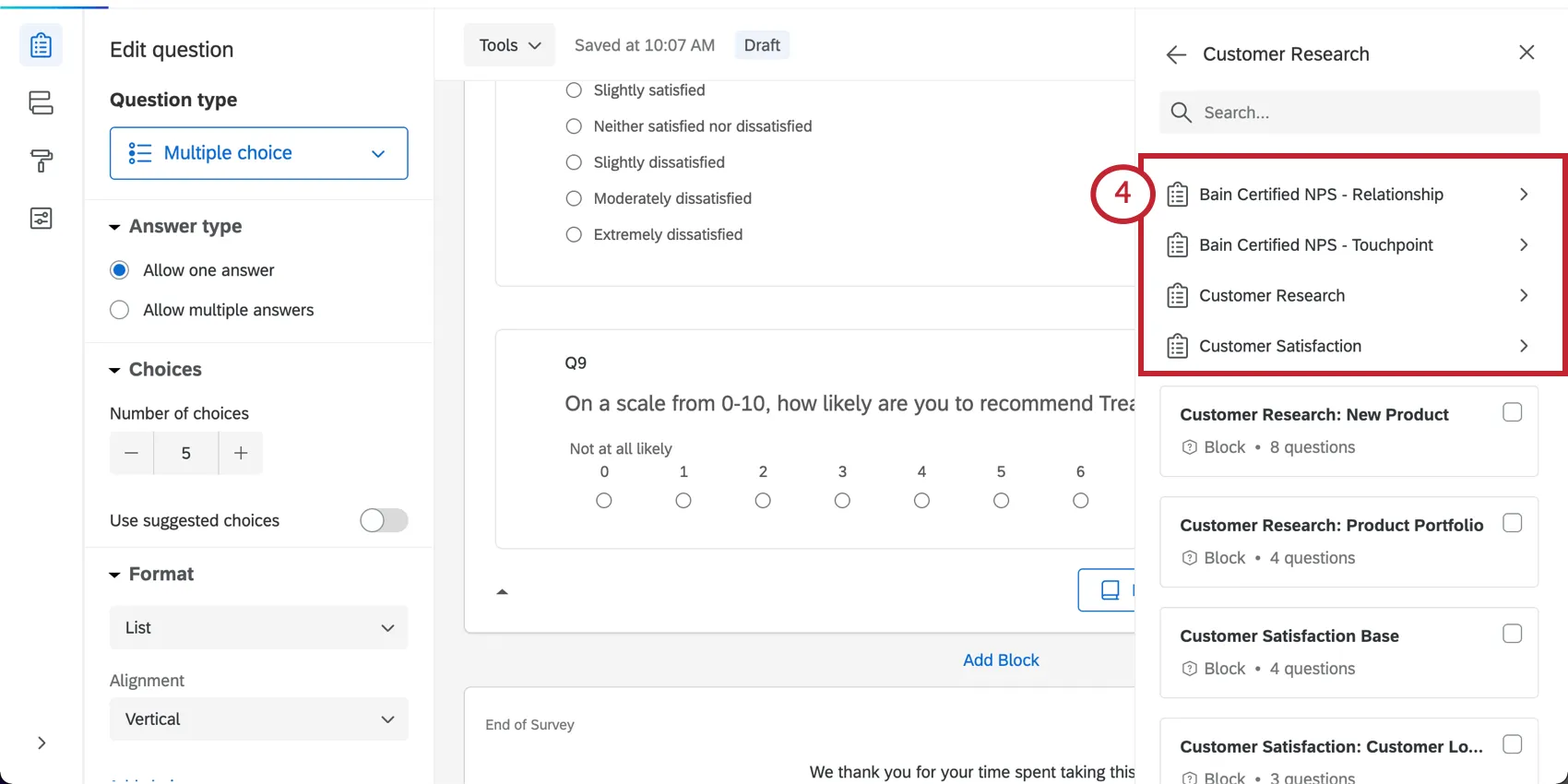Open the Survey builder clipboard icon

(40, 44)
